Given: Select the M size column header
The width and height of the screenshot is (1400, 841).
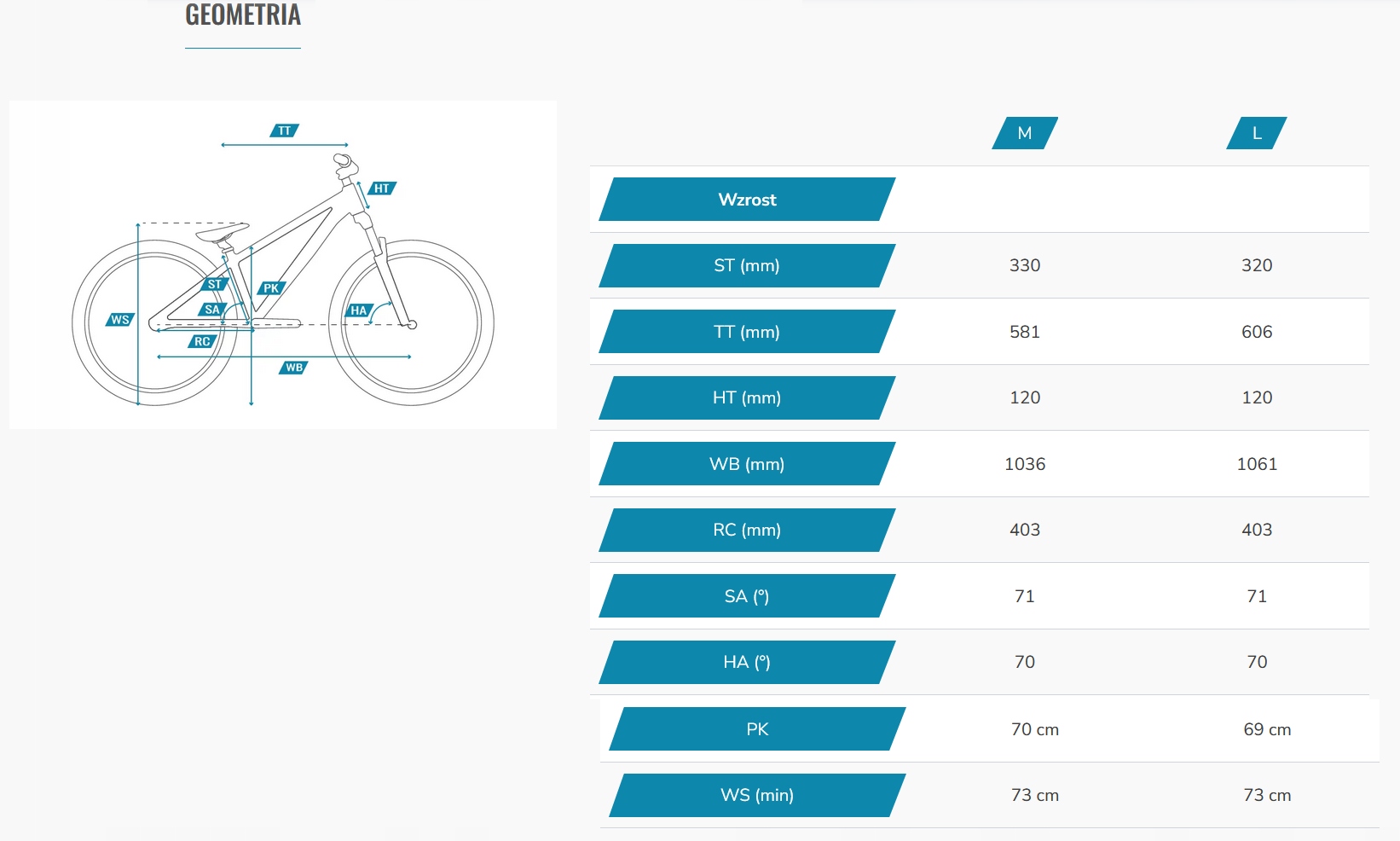Looking at the screenshot, I should 1025,133.
